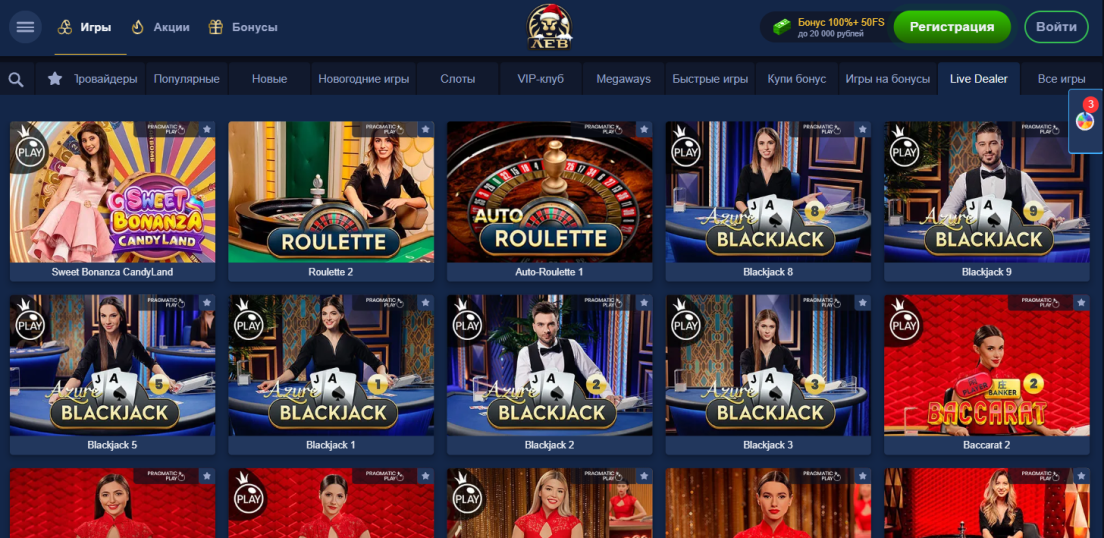Select the Слоты category tab
The width and height of the screenshot is (1104, 538).
click(x=458, y=79)
